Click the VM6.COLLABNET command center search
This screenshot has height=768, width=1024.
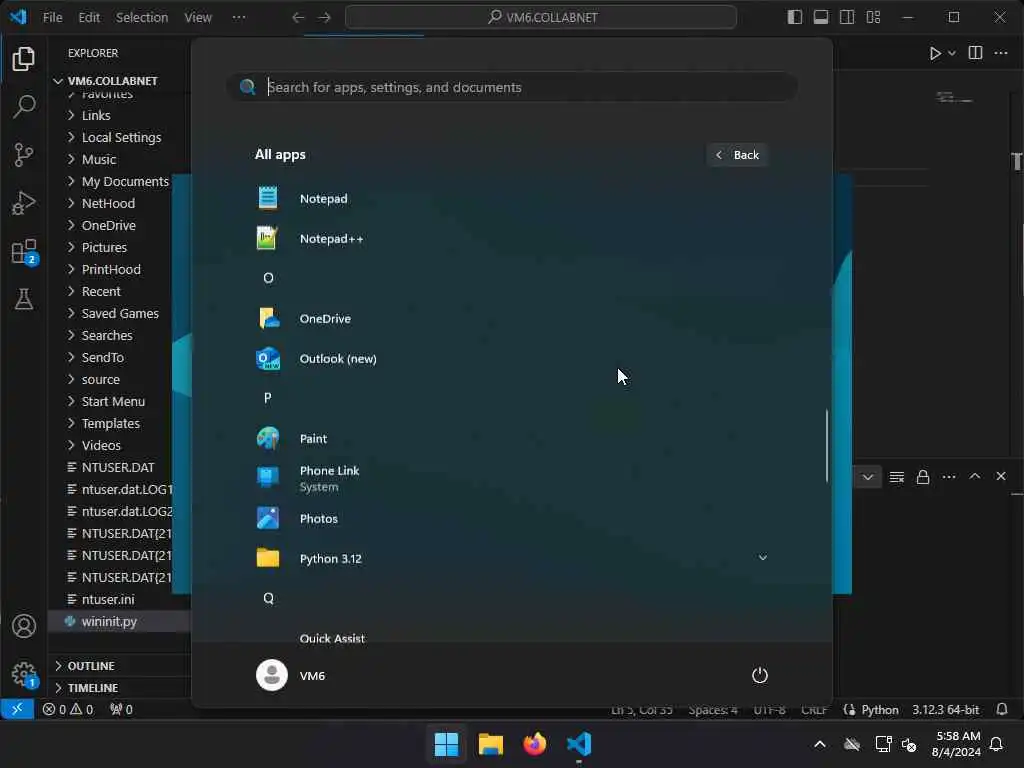click(x=541, y=17)
